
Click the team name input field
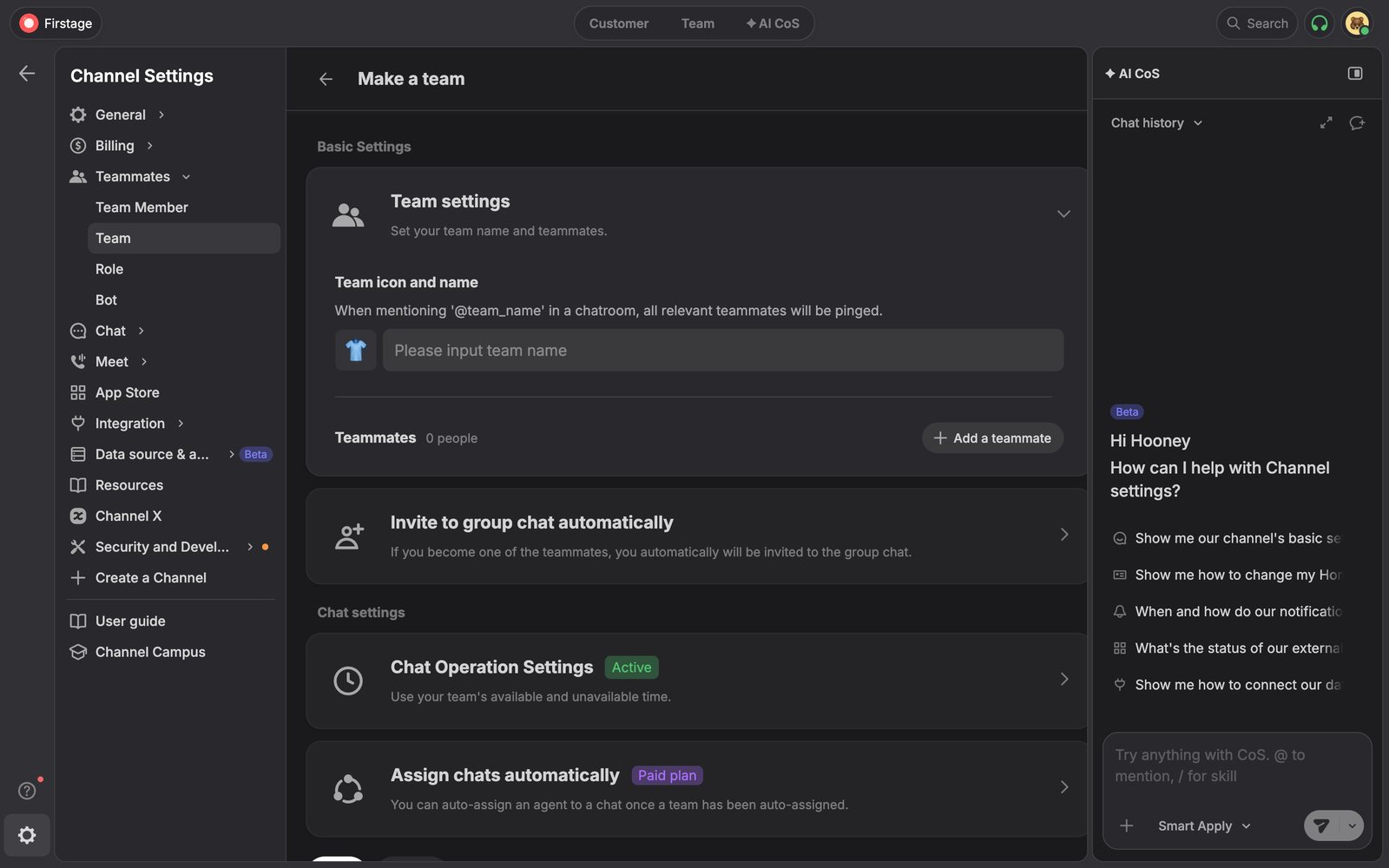723,351
